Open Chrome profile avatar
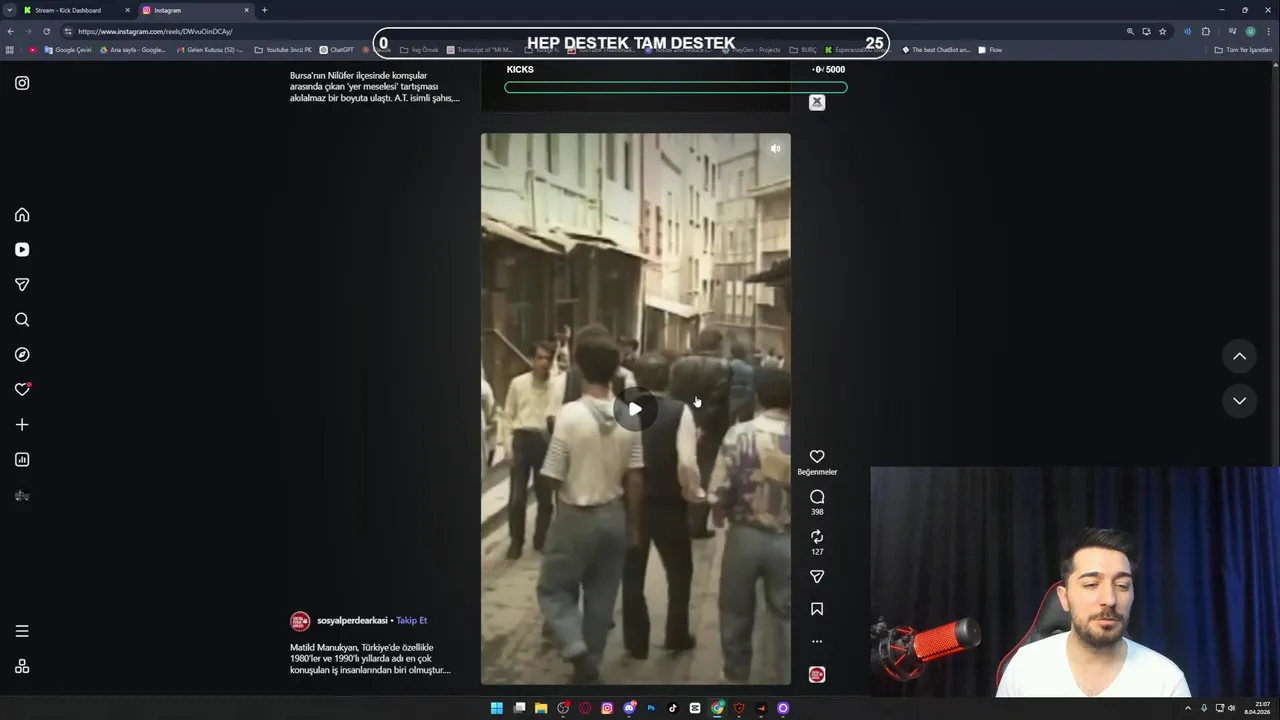 [x=1250, y=31]
